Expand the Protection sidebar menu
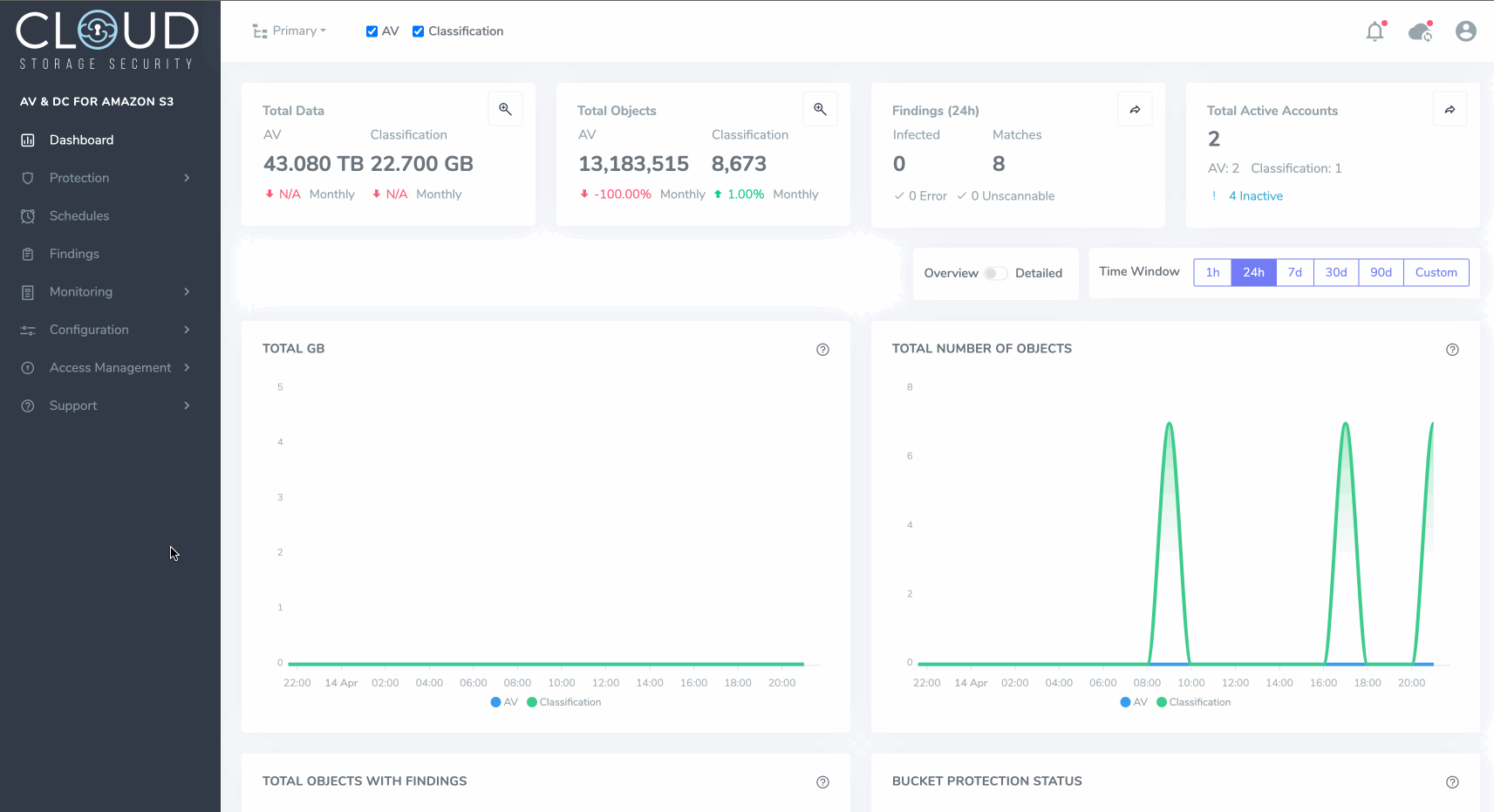1494x812 pixels. (106, 178)
